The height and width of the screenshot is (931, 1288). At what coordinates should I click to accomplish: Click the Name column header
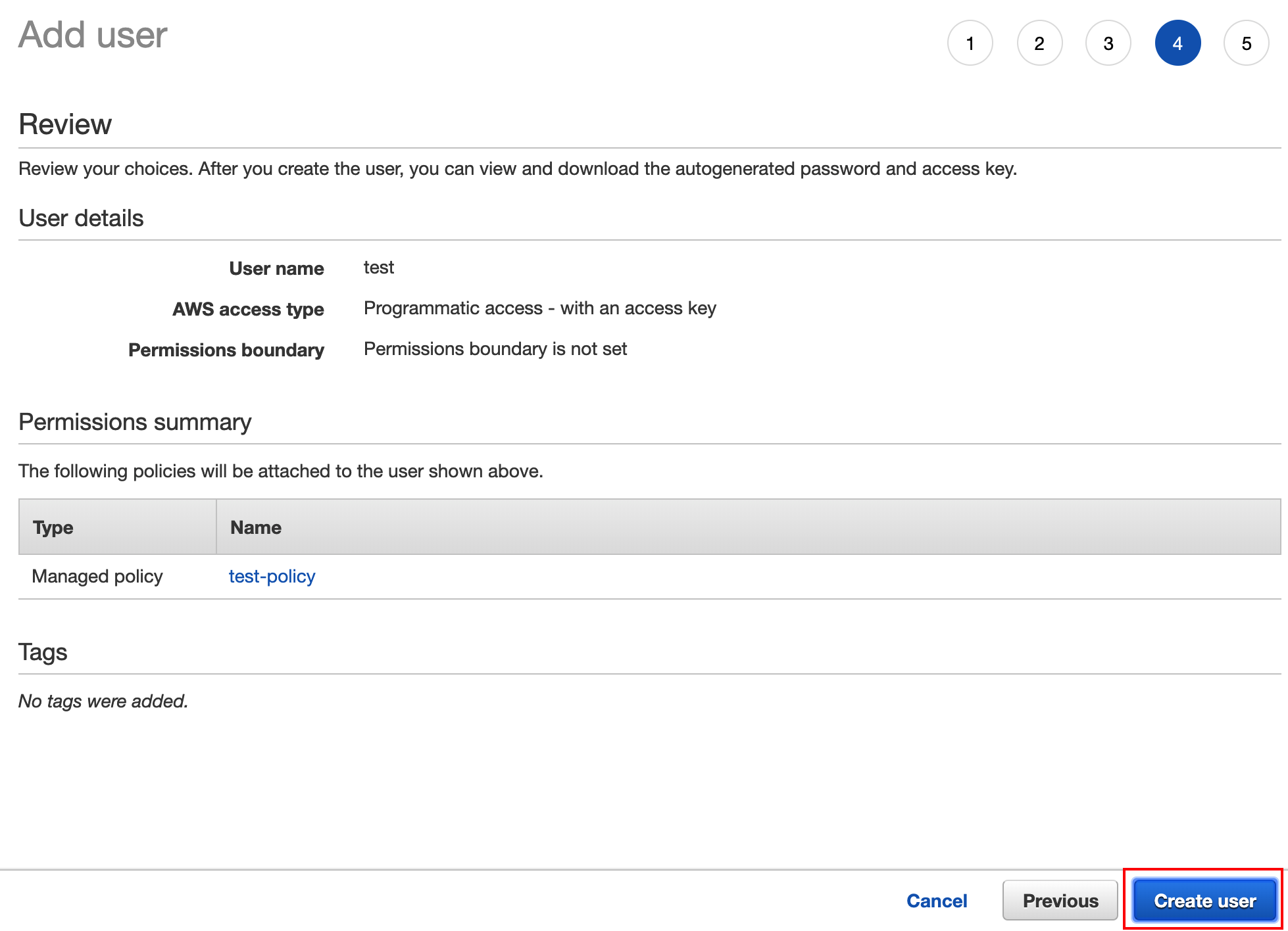(x=255, y=527)
